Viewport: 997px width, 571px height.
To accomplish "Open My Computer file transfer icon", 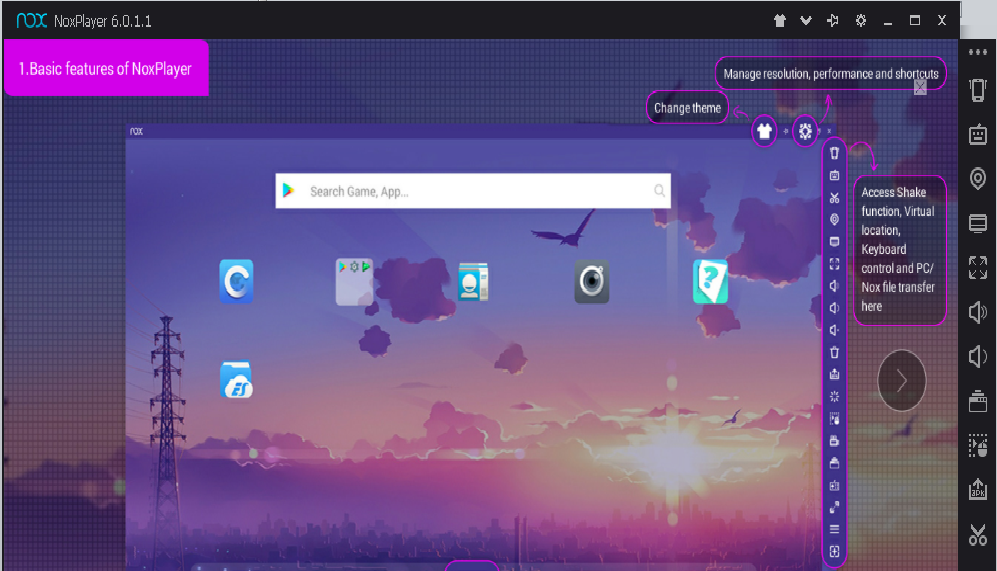I will point(978,223).
